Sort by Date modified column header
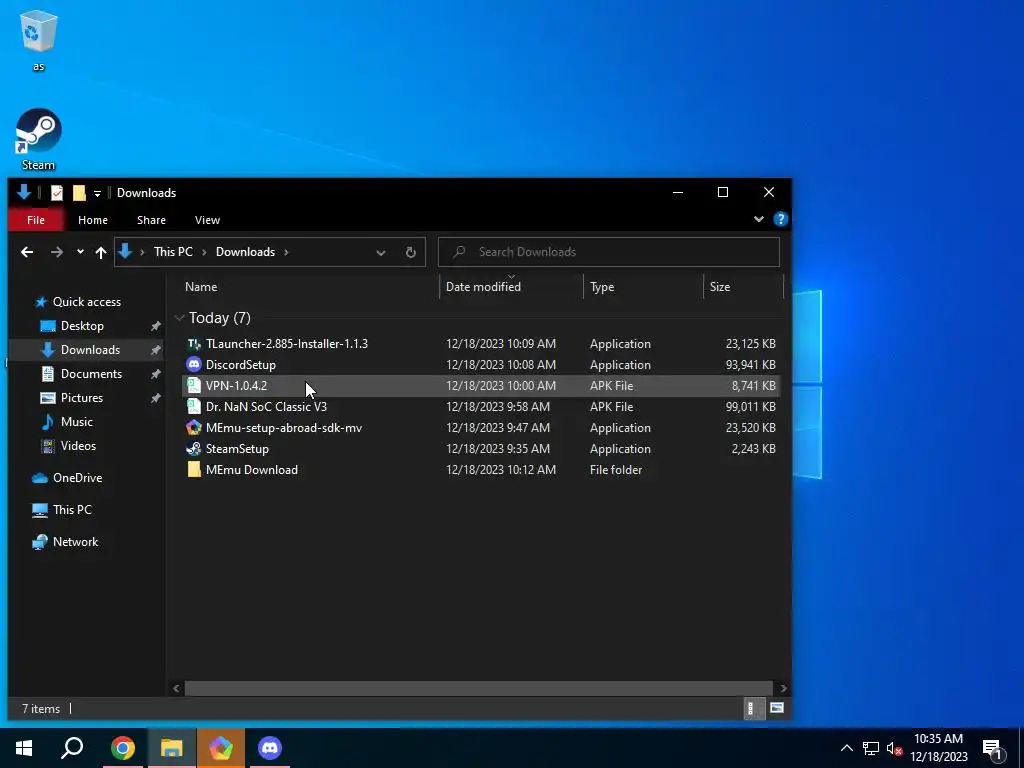The width and height of the screenshot is (1024, 768). 483,287
